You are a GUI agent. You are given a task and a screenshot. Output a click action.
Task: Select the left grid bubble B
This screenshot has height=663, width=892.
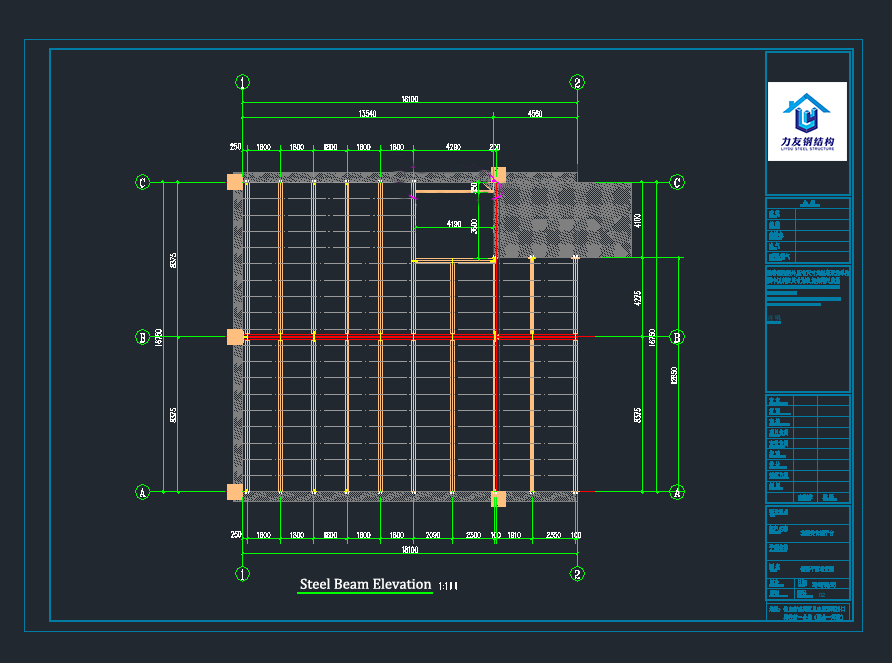tap(143, 337)
